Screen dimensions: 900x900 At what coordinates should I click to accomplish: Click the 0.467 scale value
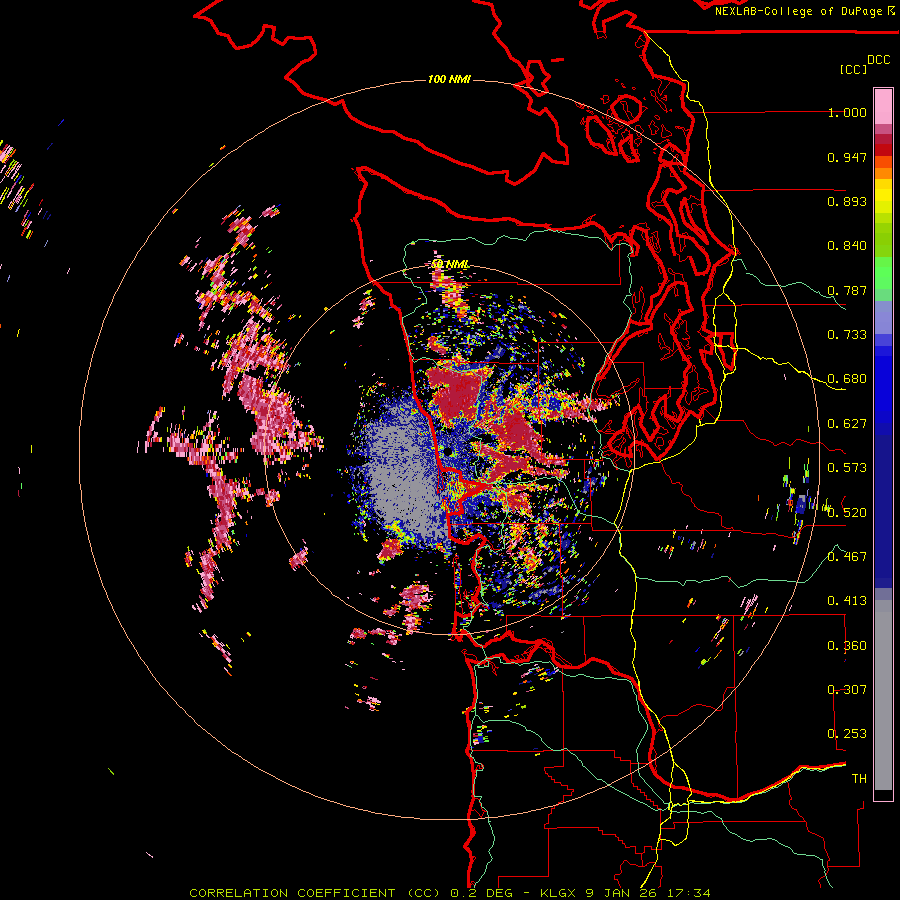coord(847,557)
